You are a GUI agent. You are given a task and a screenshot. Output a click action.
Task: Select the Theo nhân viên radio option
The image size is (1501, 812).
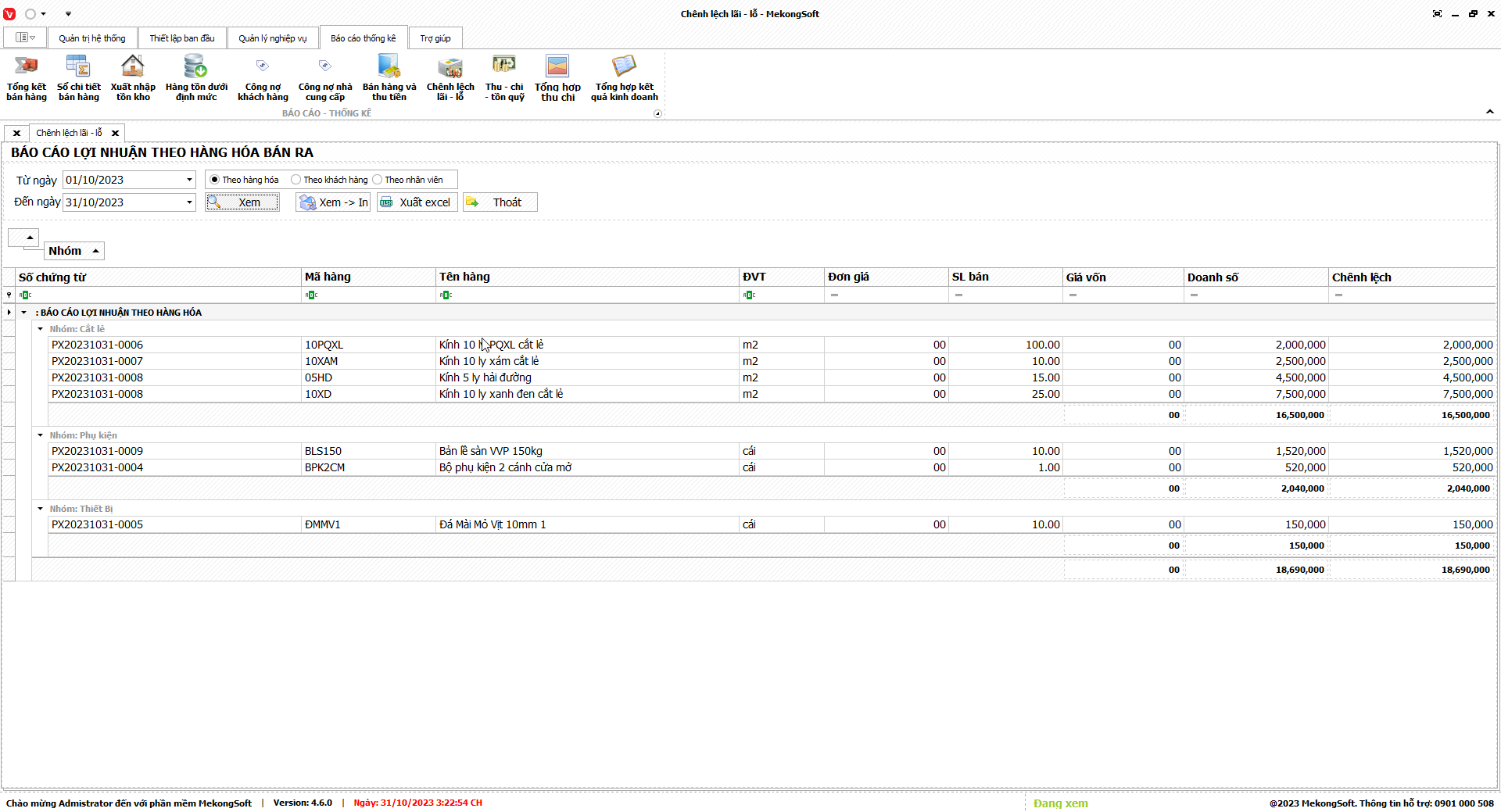coord(378,180)
